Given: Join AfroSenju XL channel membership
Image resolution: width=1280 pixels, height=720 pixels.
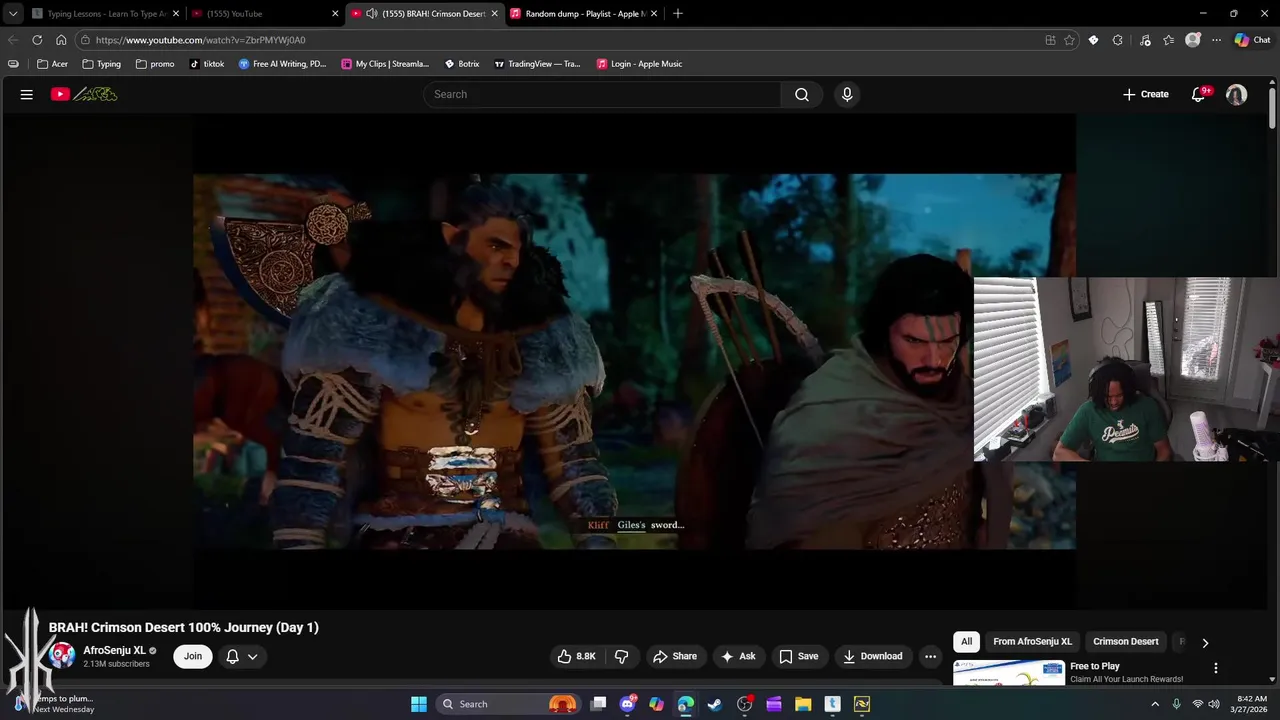Looking at the screenshot, I should click(193, 656).
